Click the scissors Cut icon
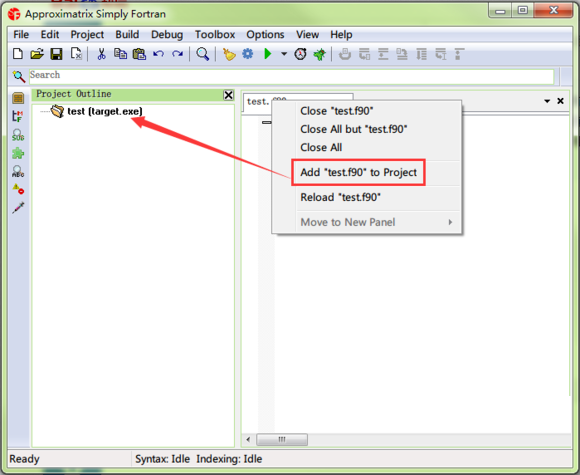Screen dimensions: 580x475 click(101, 54)
